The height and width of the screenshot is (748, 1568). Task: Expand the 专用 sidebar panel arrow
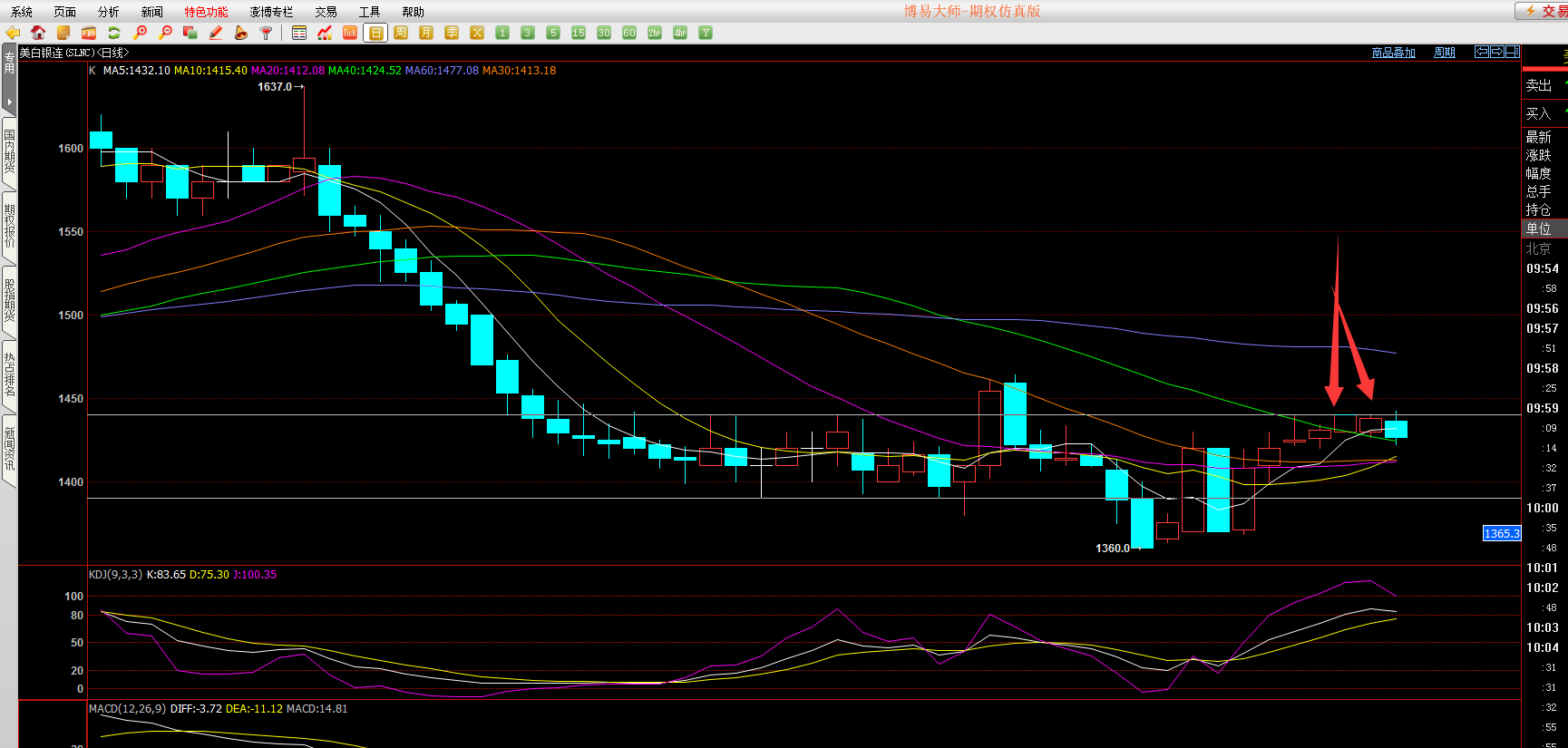(x=9, y=102)
